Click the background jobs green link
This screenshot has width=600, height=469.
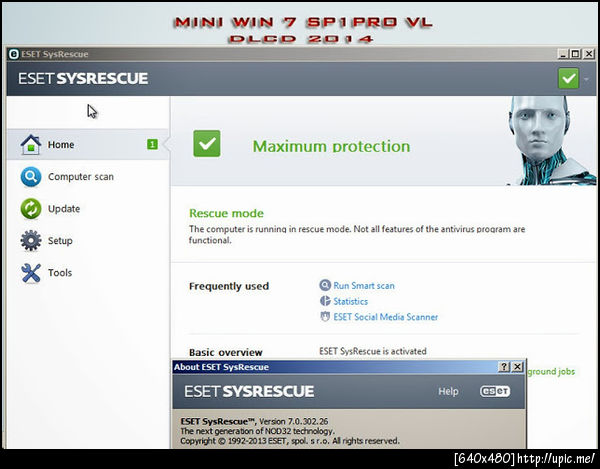click(x=551, y=371)
